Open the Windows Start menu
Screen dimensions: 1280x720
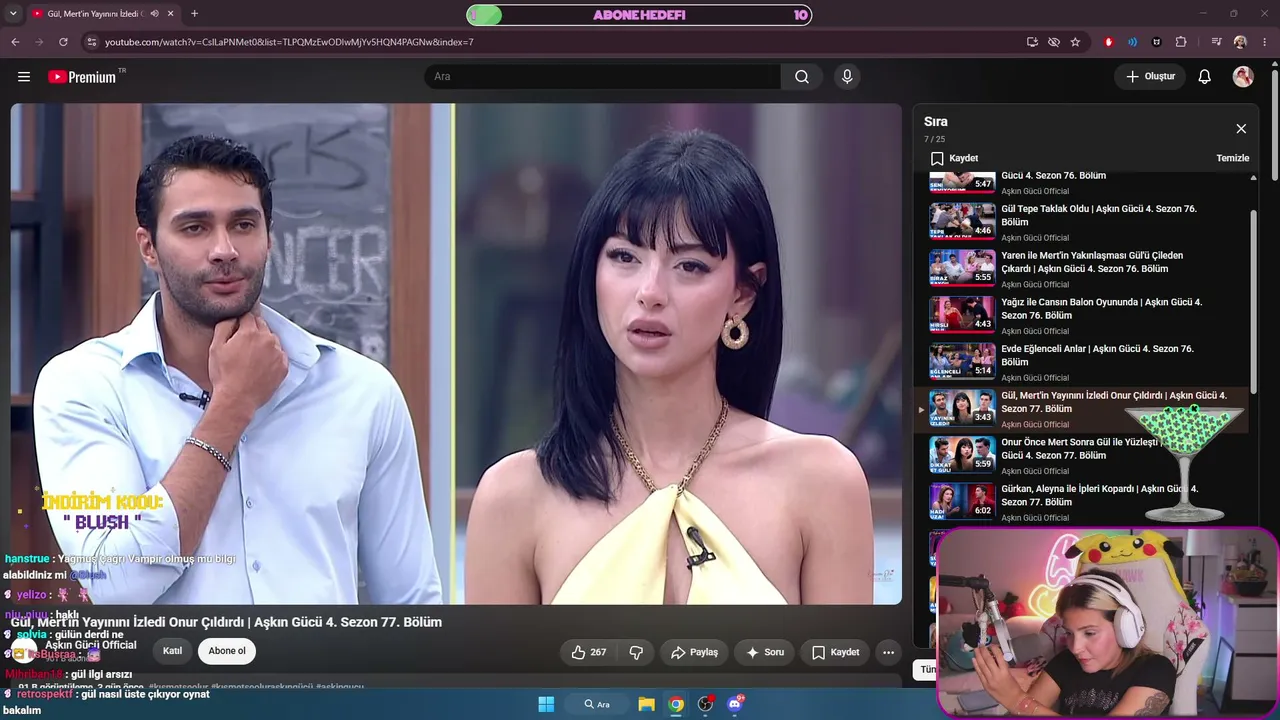click(546, 704)
